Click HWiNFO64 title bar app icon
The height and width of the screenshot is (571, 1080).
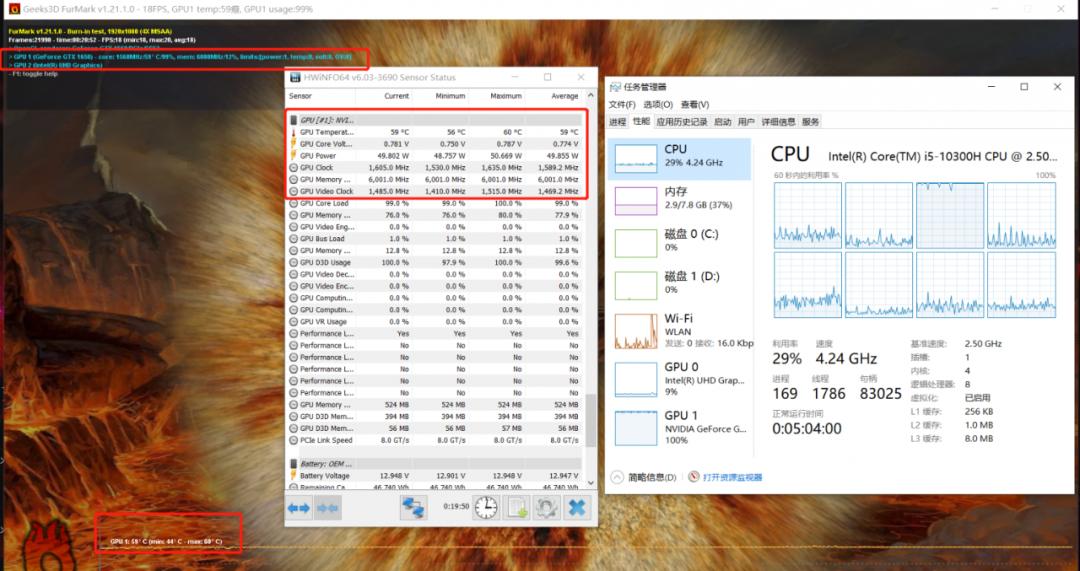point(295,77)
